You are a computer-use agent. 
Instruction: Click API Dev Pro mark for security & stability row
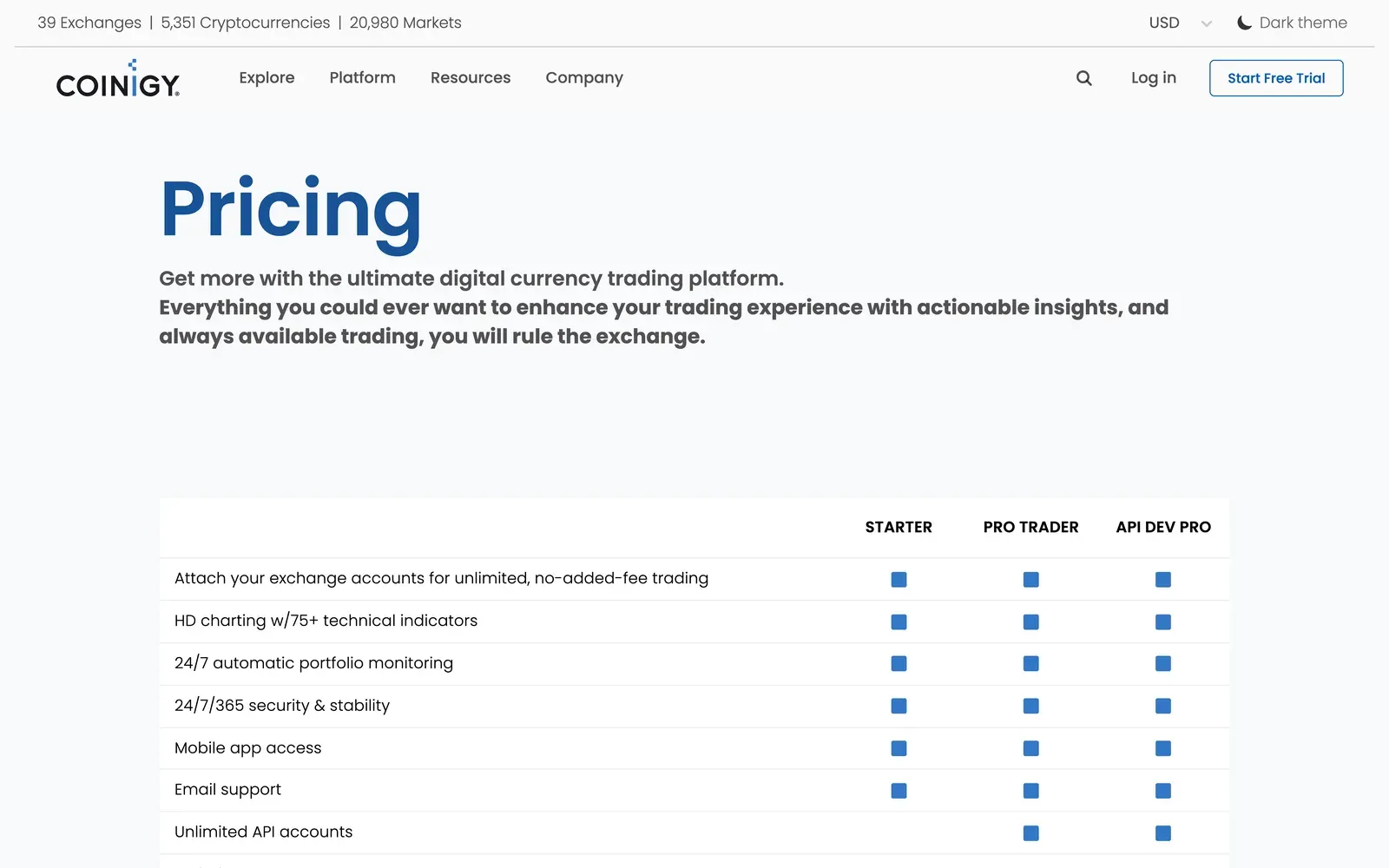click(1163, 706)
